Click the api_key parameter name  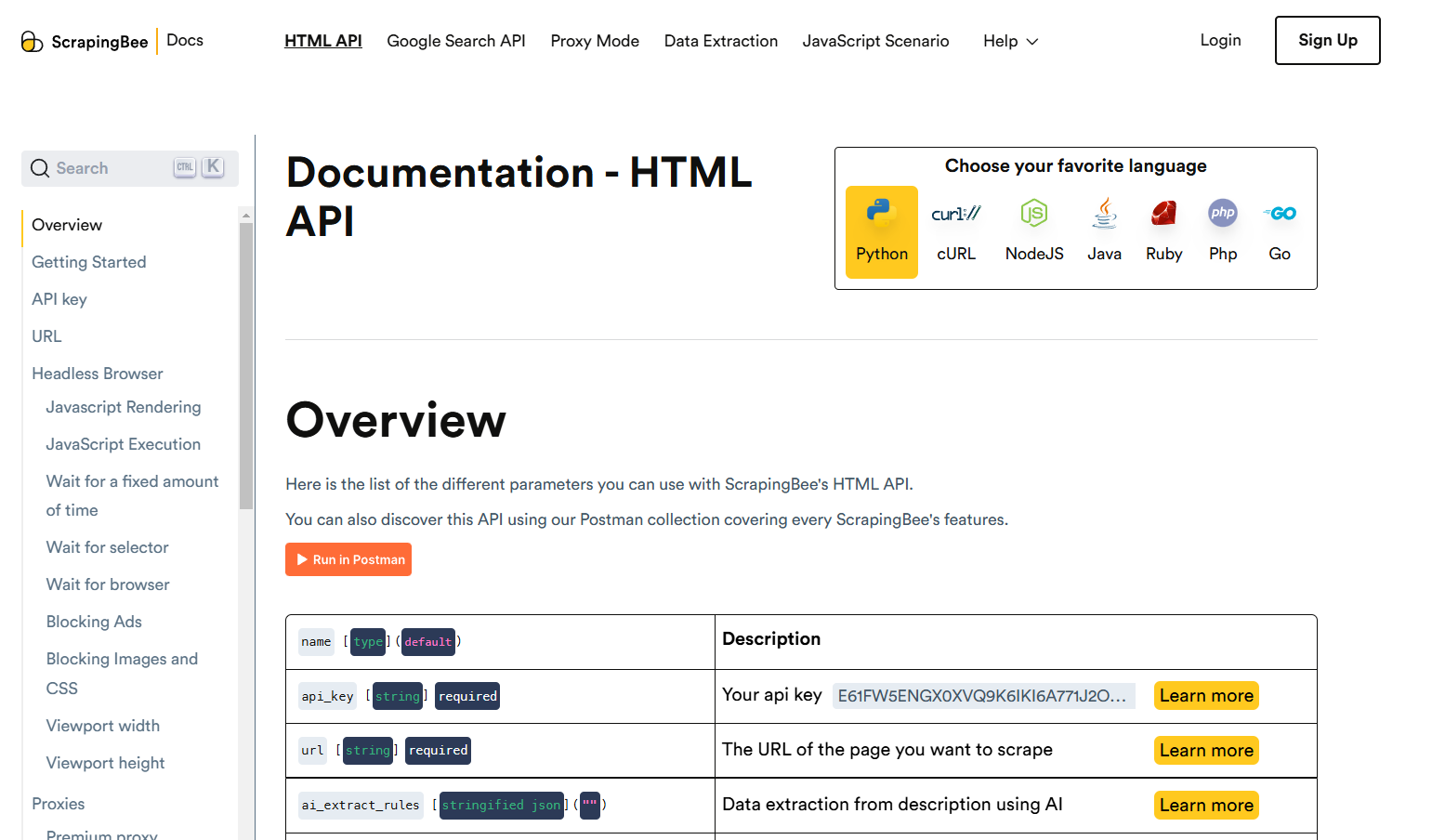[x=327, y=696]
